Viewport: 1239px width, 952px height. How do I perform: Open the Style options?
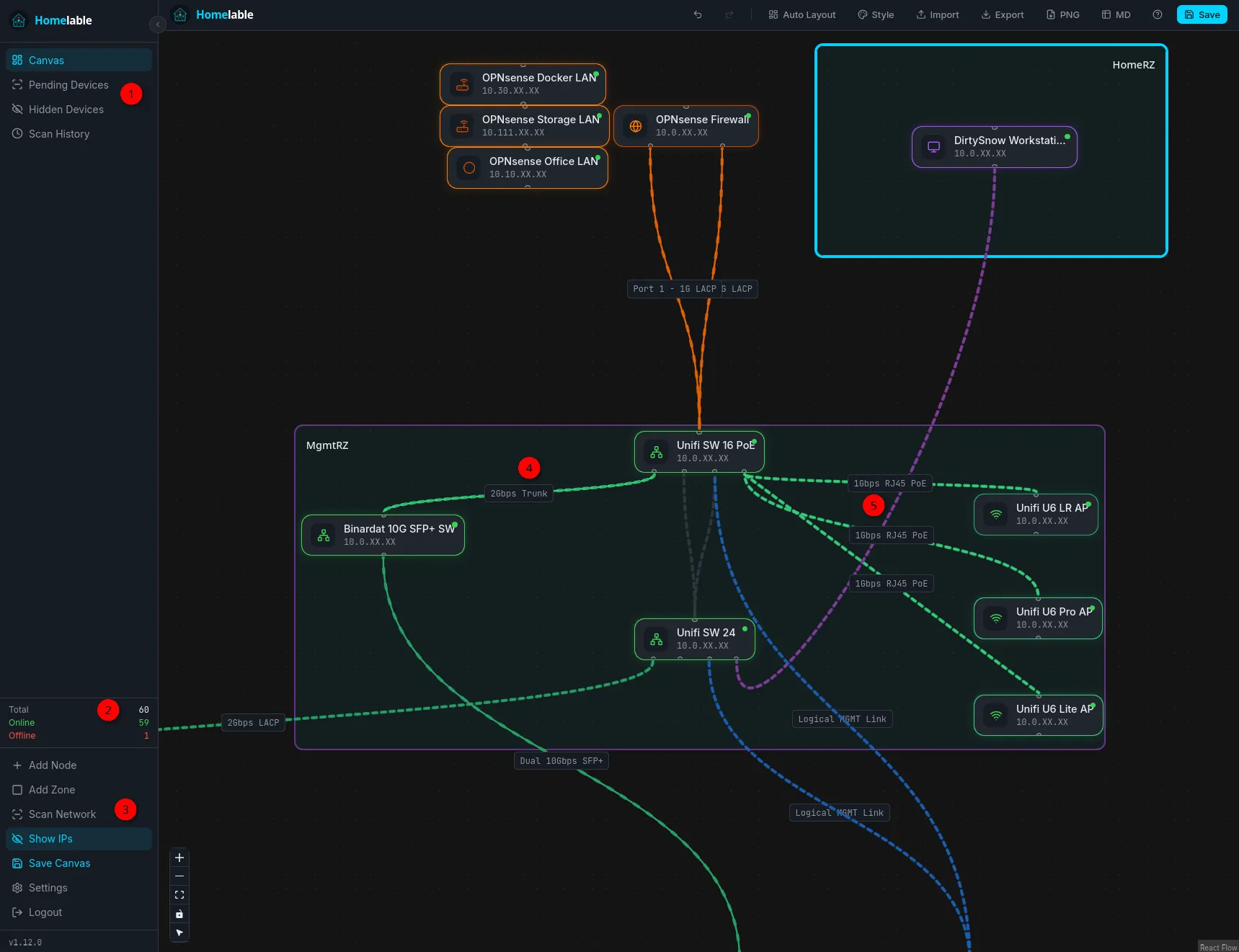click(x=876, y=14)
